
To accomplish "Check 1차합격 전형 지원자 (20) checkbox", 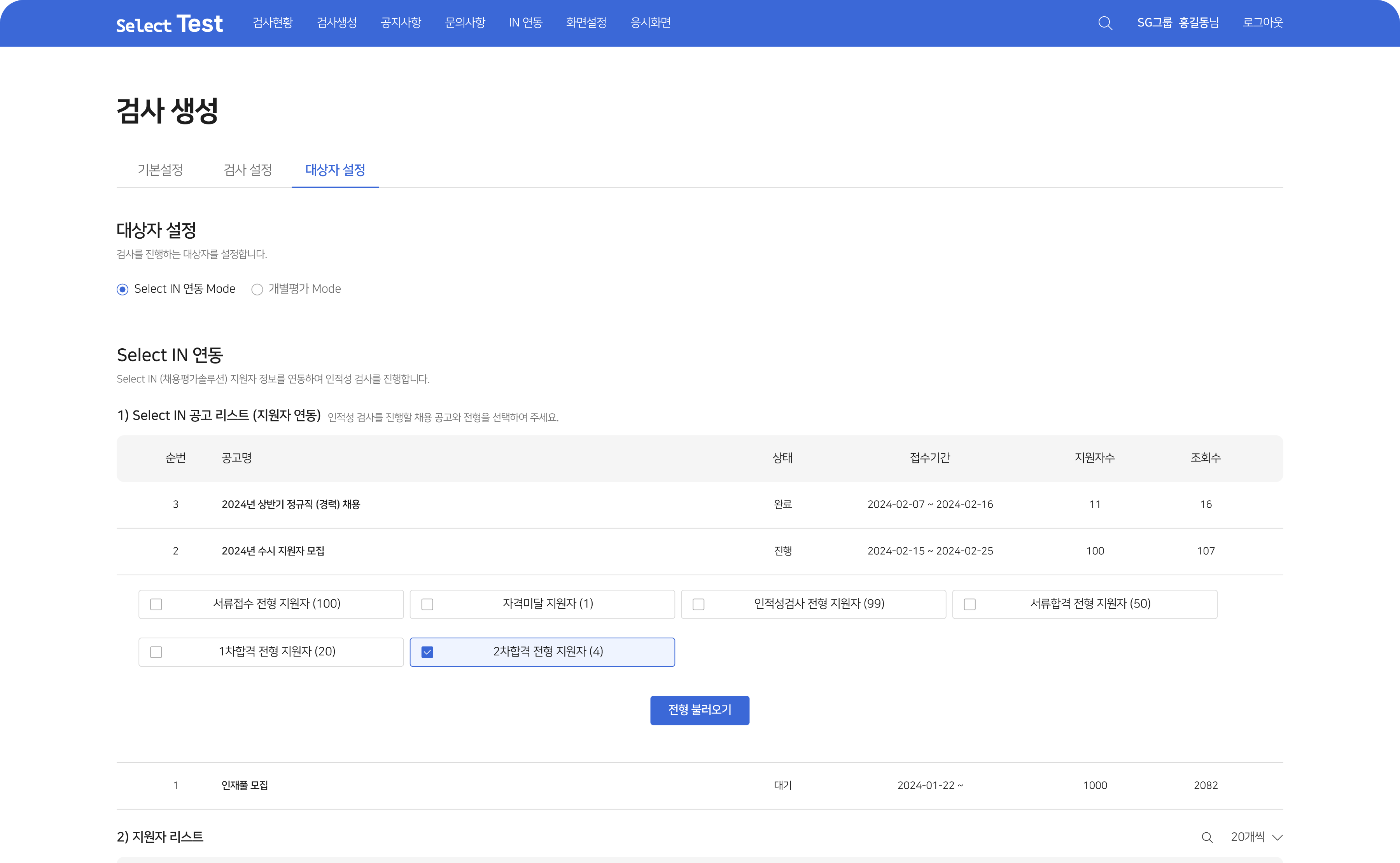I will [x=156, y=652].
